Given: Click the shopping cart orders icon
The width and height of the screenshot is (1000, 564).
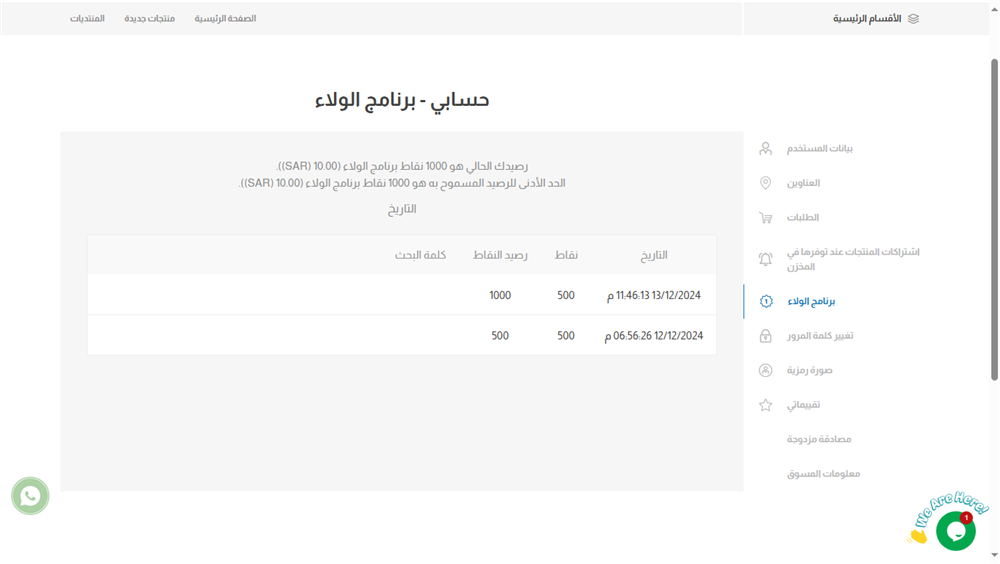Looking at the screenshot, I should tap(765, 218).
